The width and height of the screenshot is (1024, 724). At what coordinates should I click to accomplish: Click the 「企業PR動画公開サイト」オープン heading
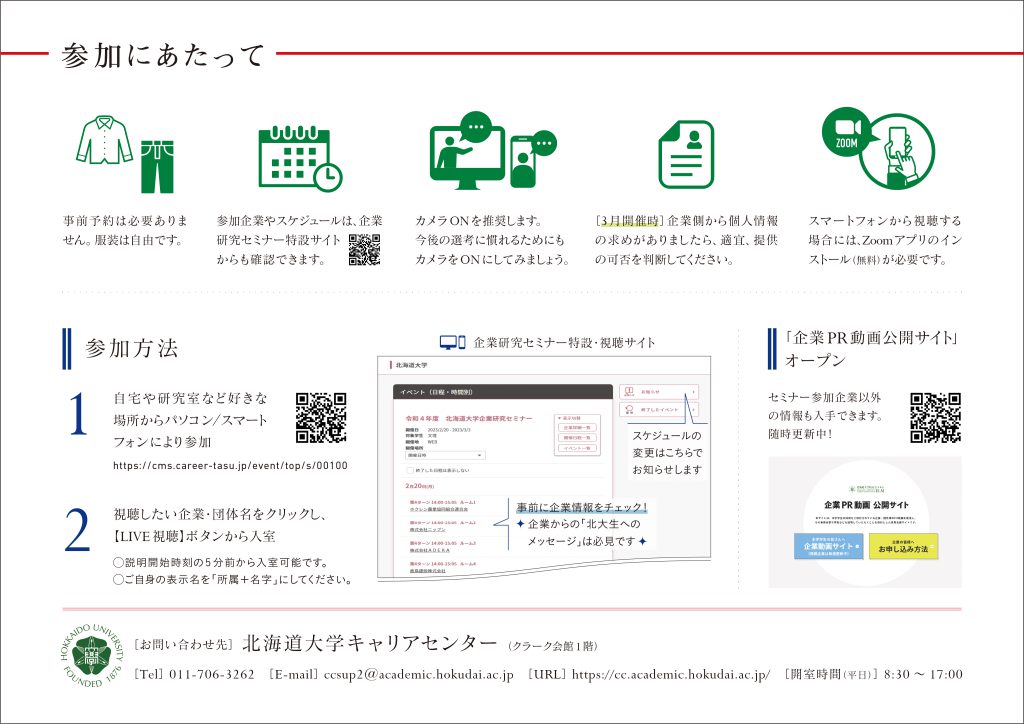872,349
